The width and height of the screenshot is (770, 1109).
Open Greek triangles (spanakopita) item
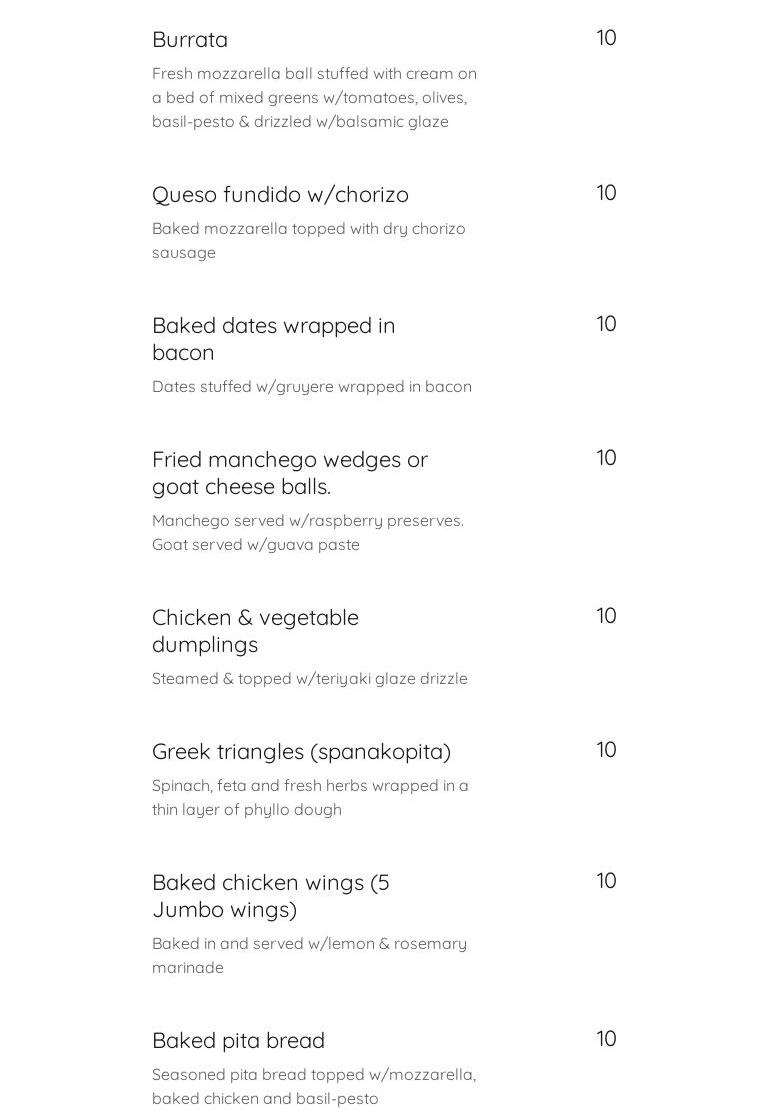[x=301, y=752]
